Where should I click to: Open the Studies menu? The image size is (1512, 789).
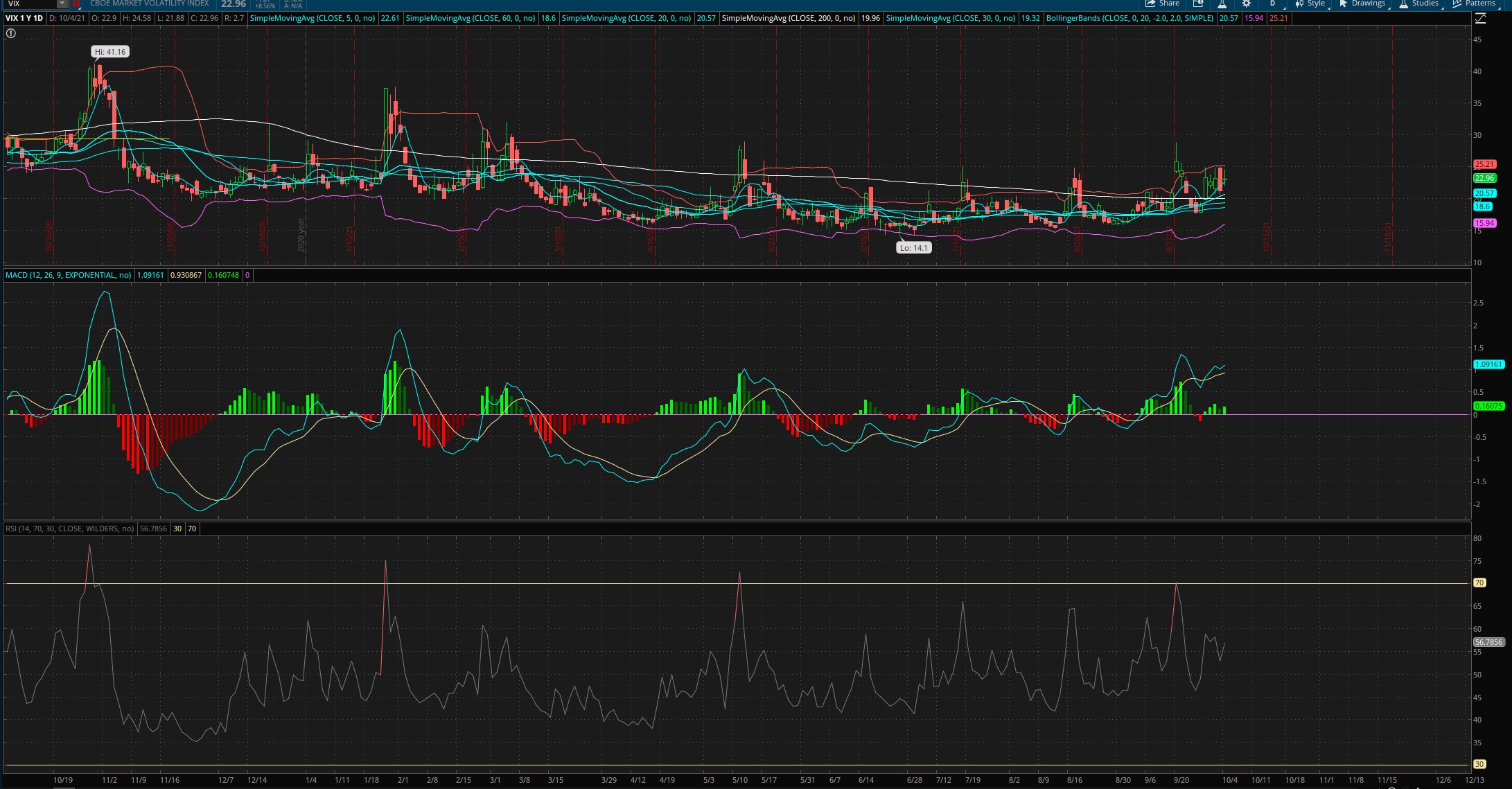(1420, 3)
